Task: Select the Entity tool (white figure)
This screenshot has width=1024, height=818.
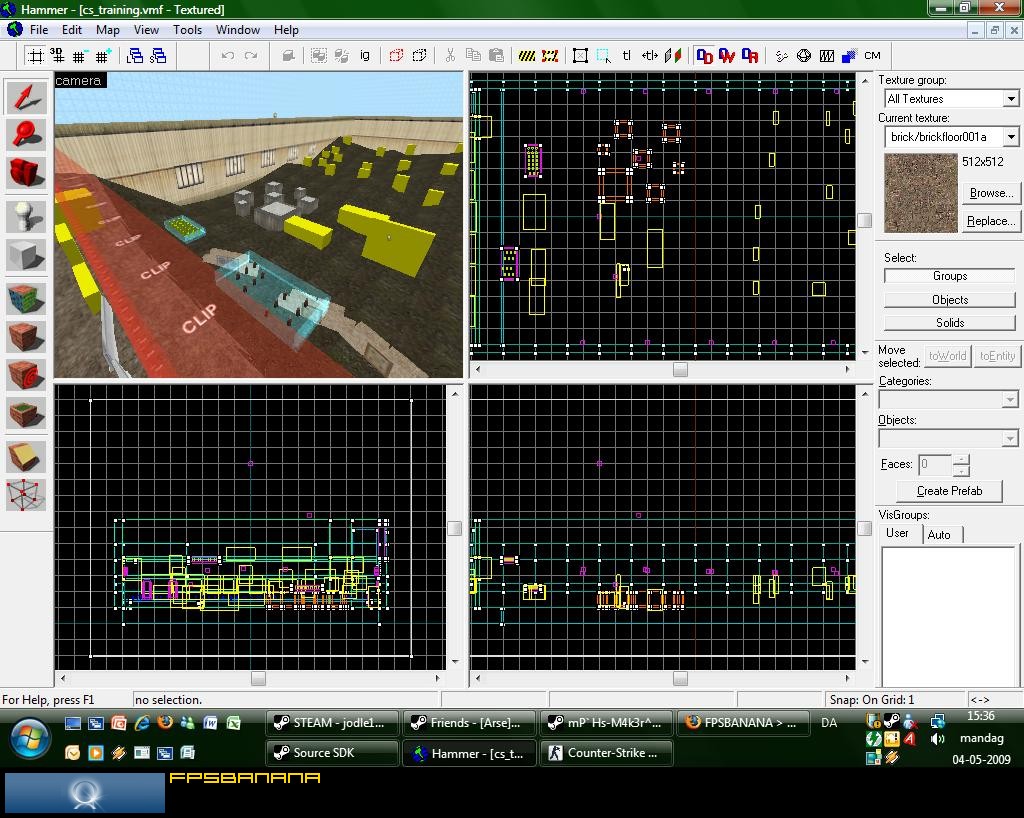Action: click(26, 217)
